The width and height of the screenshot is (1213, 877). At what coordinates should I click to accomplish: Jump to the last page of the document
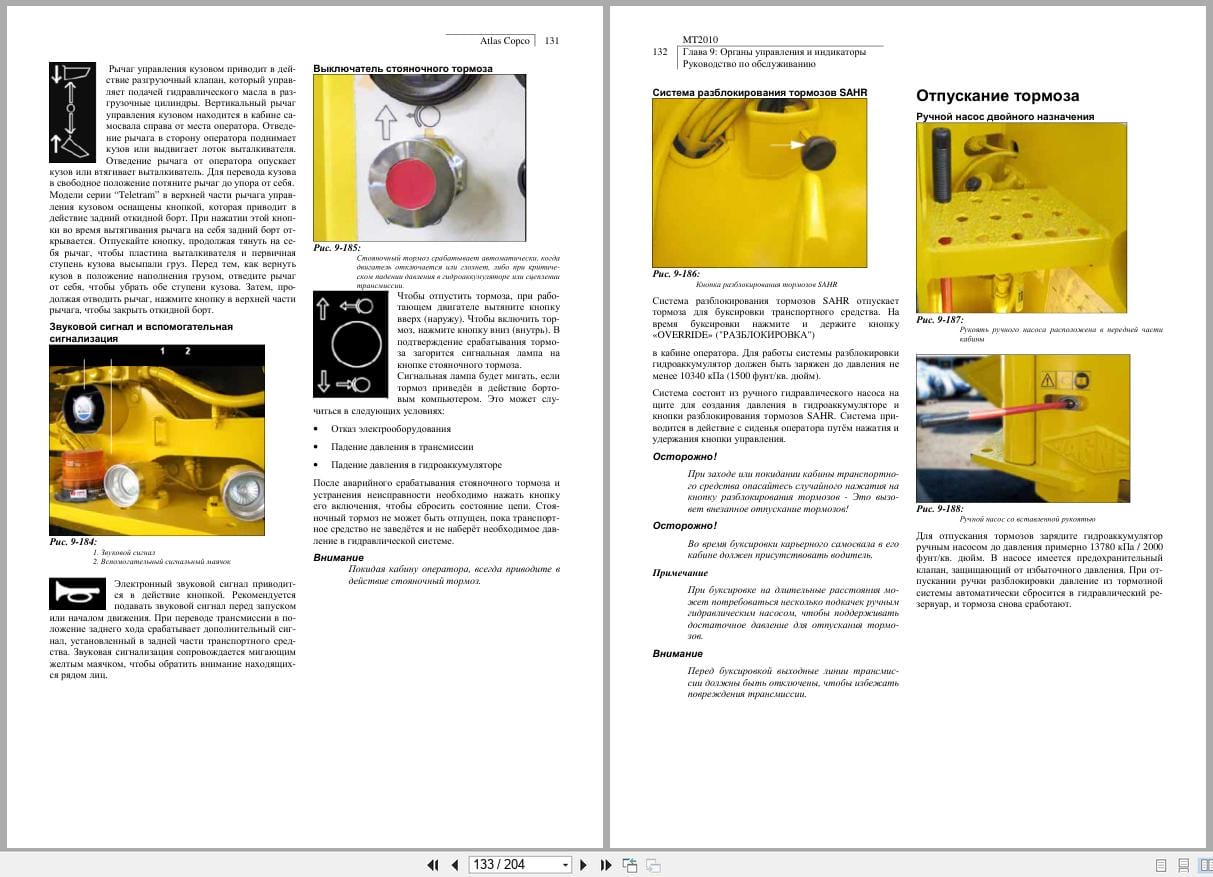605,865
